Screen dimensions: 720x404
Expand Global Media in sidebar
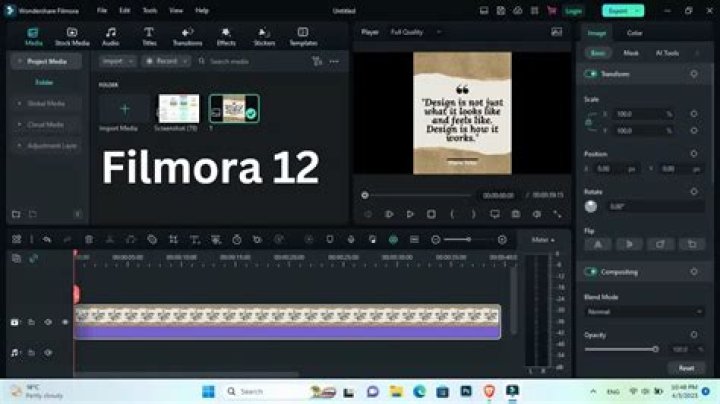(46, 103)
